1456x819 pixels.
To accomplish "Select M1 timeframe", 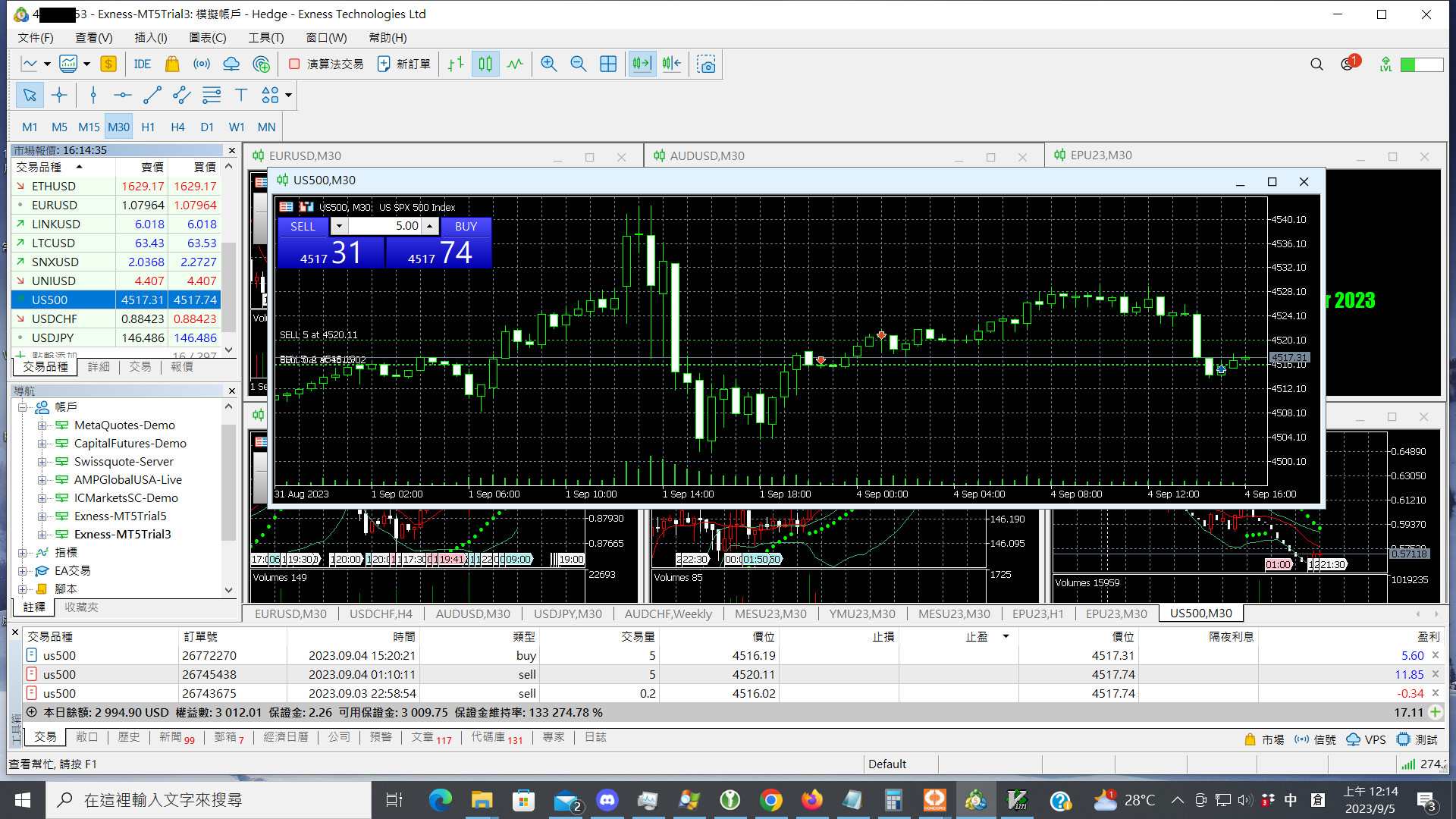I will [30, 127].
